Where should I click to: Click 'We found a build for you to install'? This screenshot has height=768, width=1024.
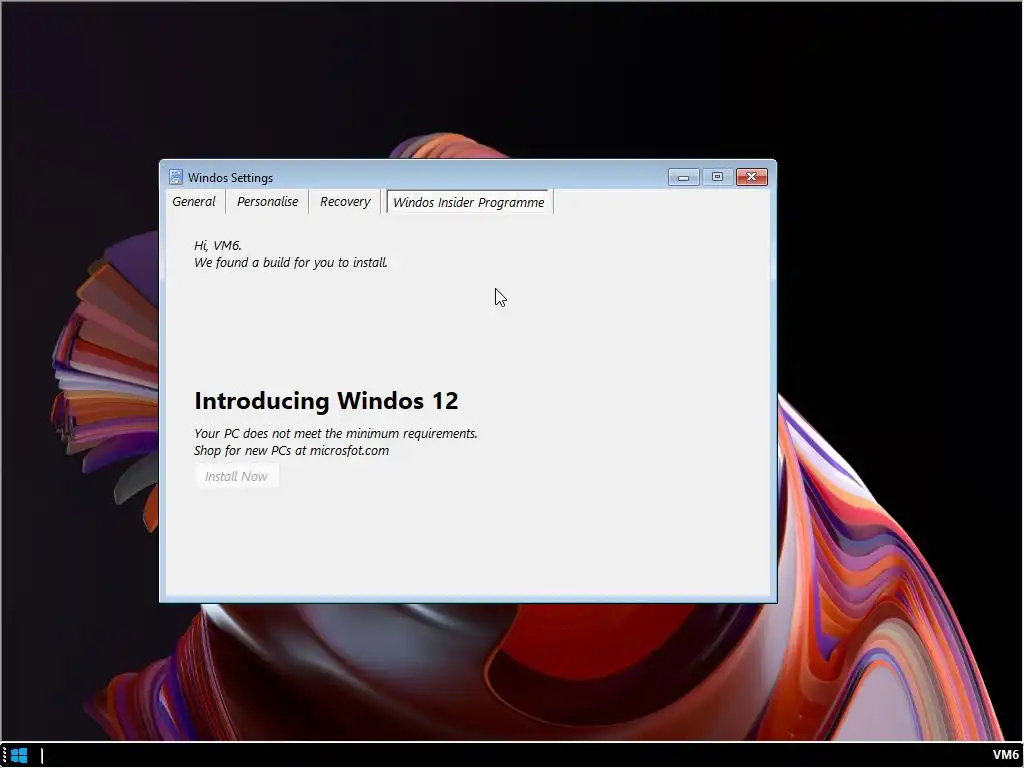point(291,263)
